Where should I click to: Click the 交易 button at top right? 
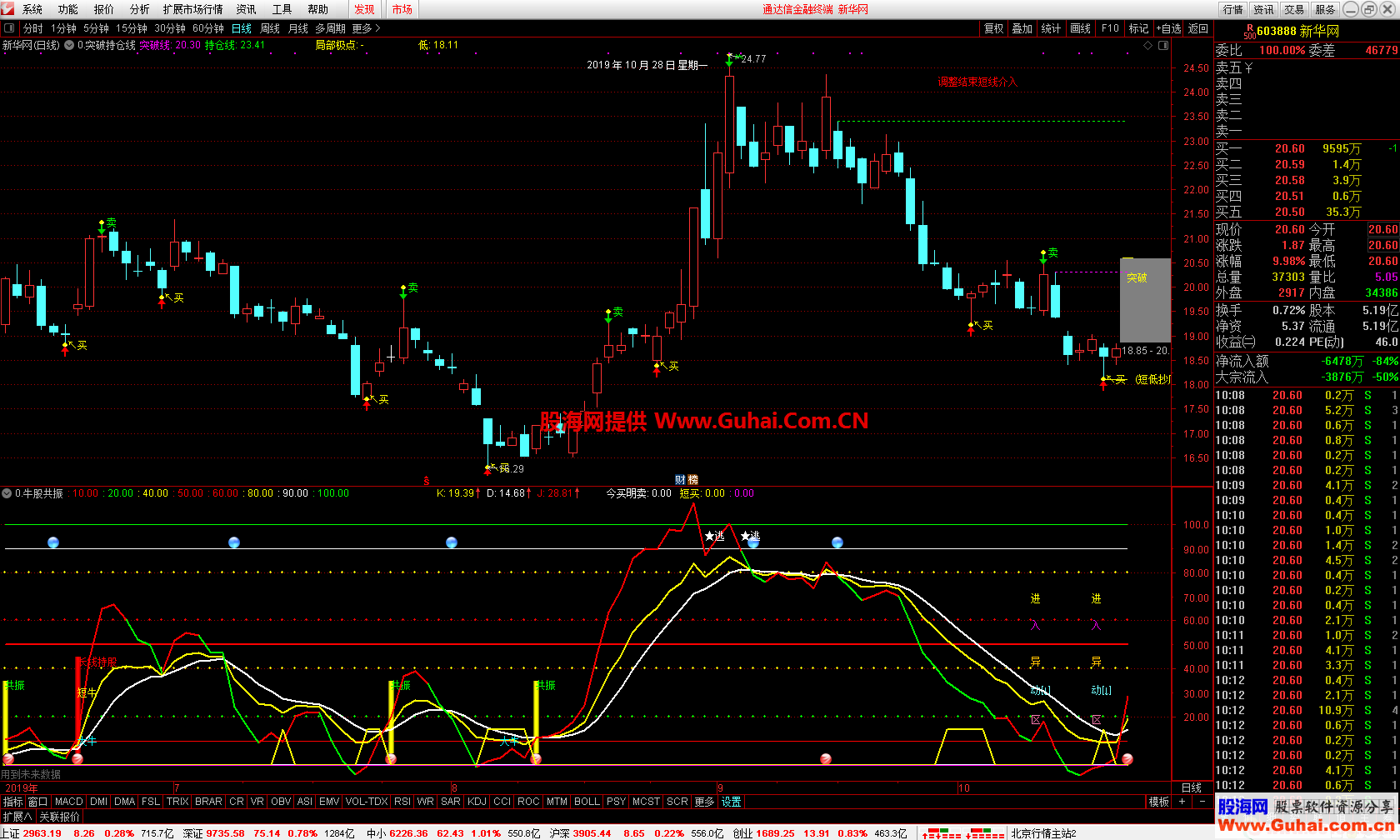coord(1294,9)
